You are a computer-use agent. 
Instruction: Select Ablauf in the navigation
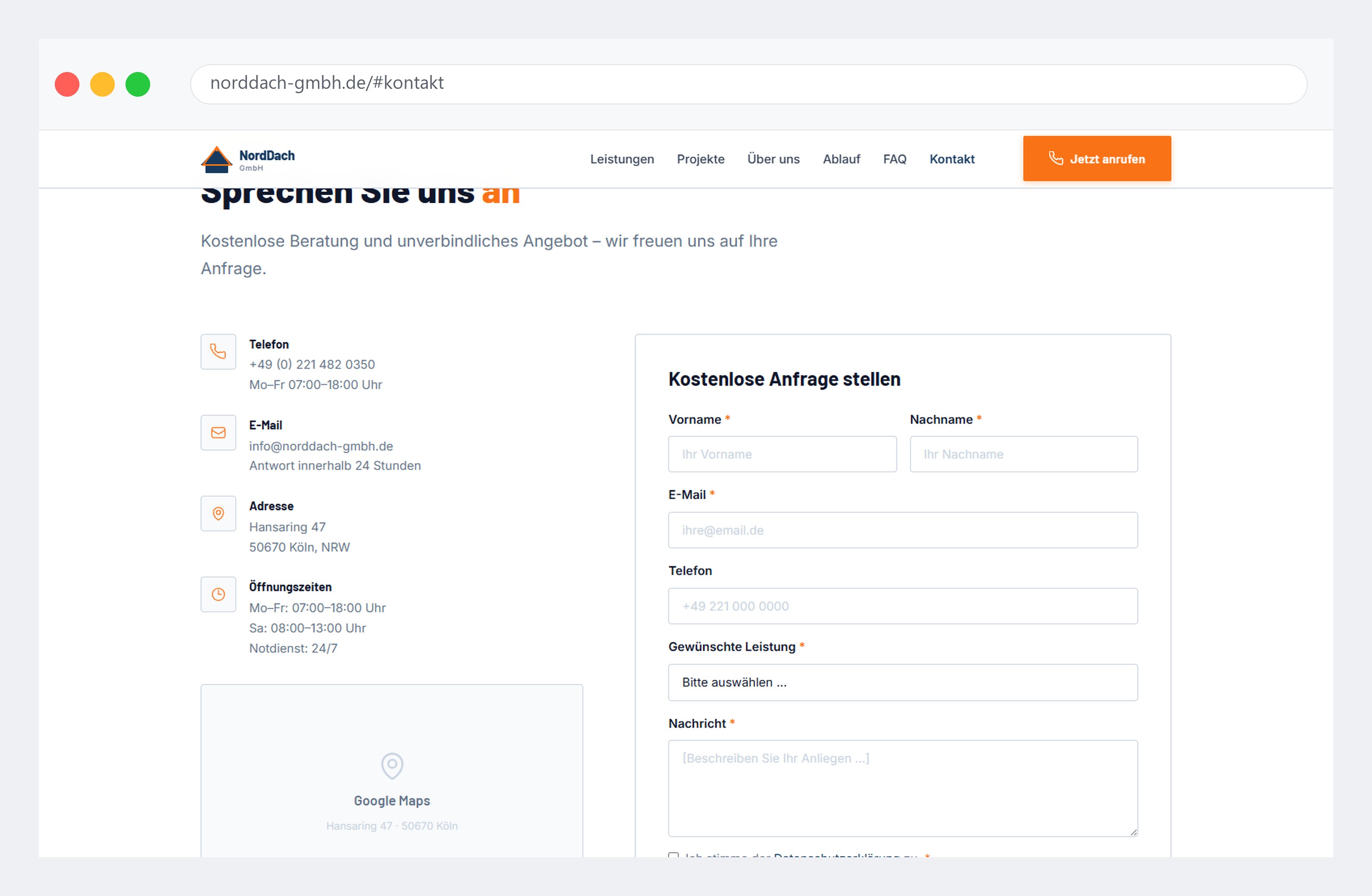pos(841,159)
